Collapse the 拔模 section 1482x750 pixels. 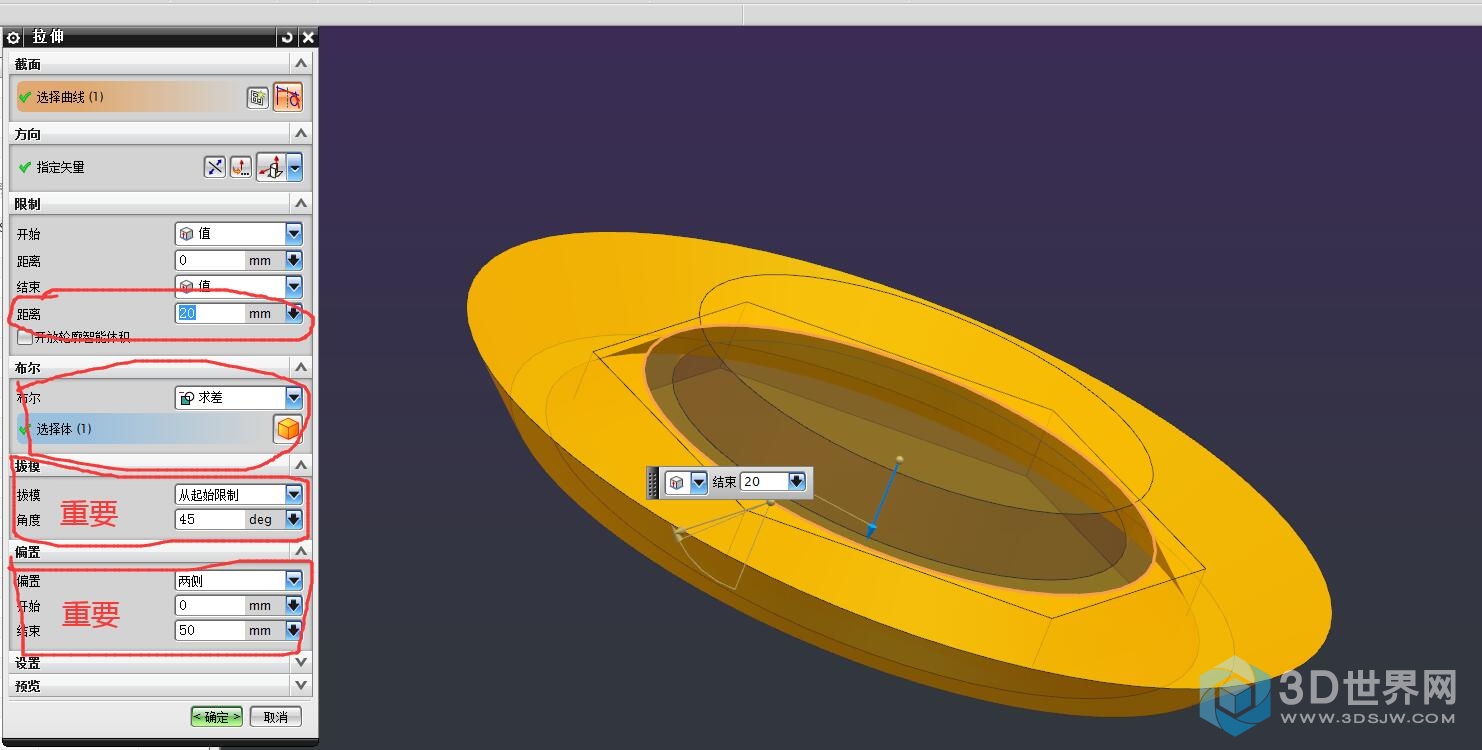301,465
